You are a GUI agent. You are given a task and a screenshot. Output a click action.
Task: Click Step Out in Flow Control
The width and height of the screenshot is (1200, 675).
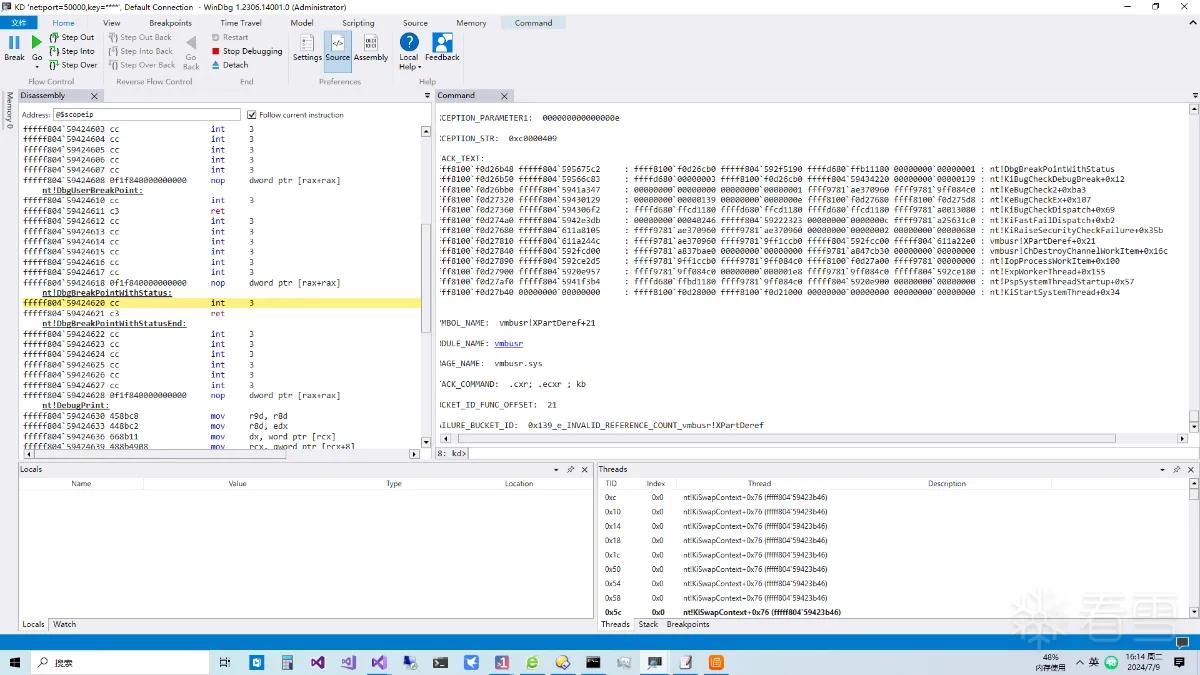click(71, 37)
